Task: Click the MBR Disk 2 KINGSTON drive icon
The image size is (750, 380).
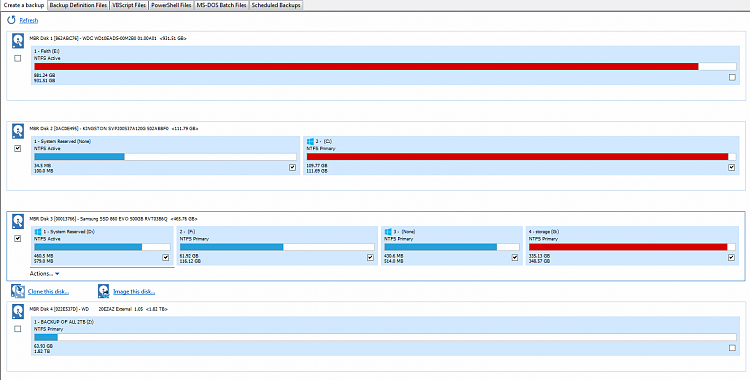Action: click(18, 131)
